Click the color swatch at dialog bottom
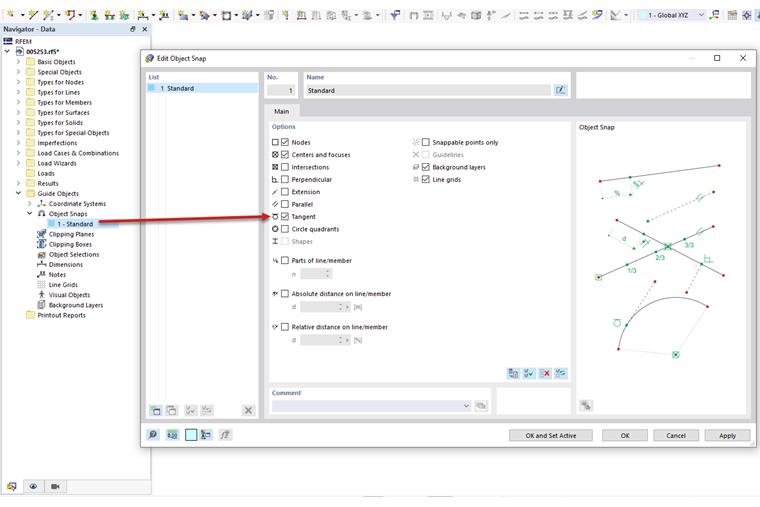Screen dimensions: 760x507 pyautogui.click(x=191, y=435)
